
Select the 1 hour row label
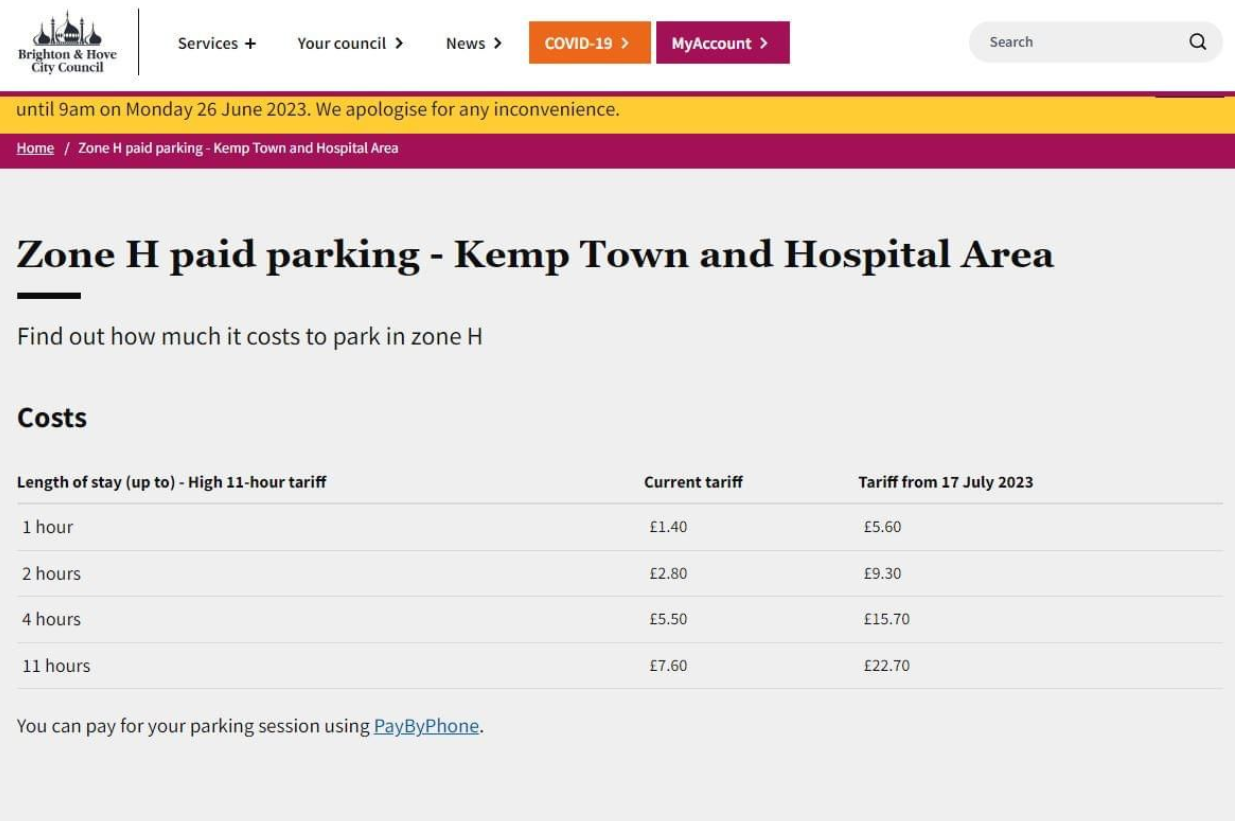(x=48, y=527)
